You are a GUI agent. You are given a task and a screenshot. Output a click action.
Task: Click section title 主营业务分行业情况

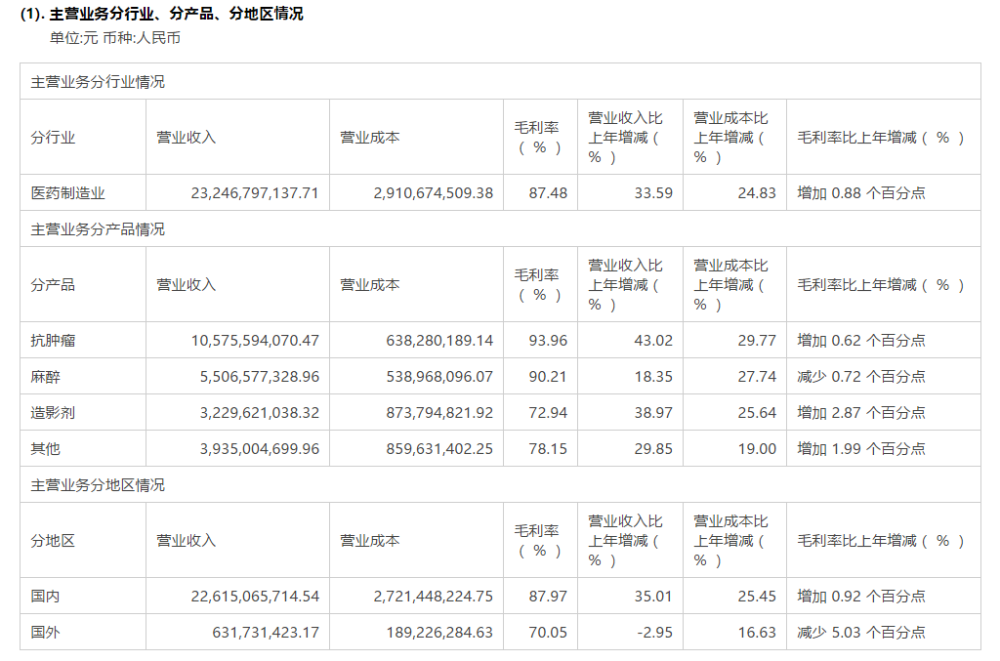pos(98,82)
